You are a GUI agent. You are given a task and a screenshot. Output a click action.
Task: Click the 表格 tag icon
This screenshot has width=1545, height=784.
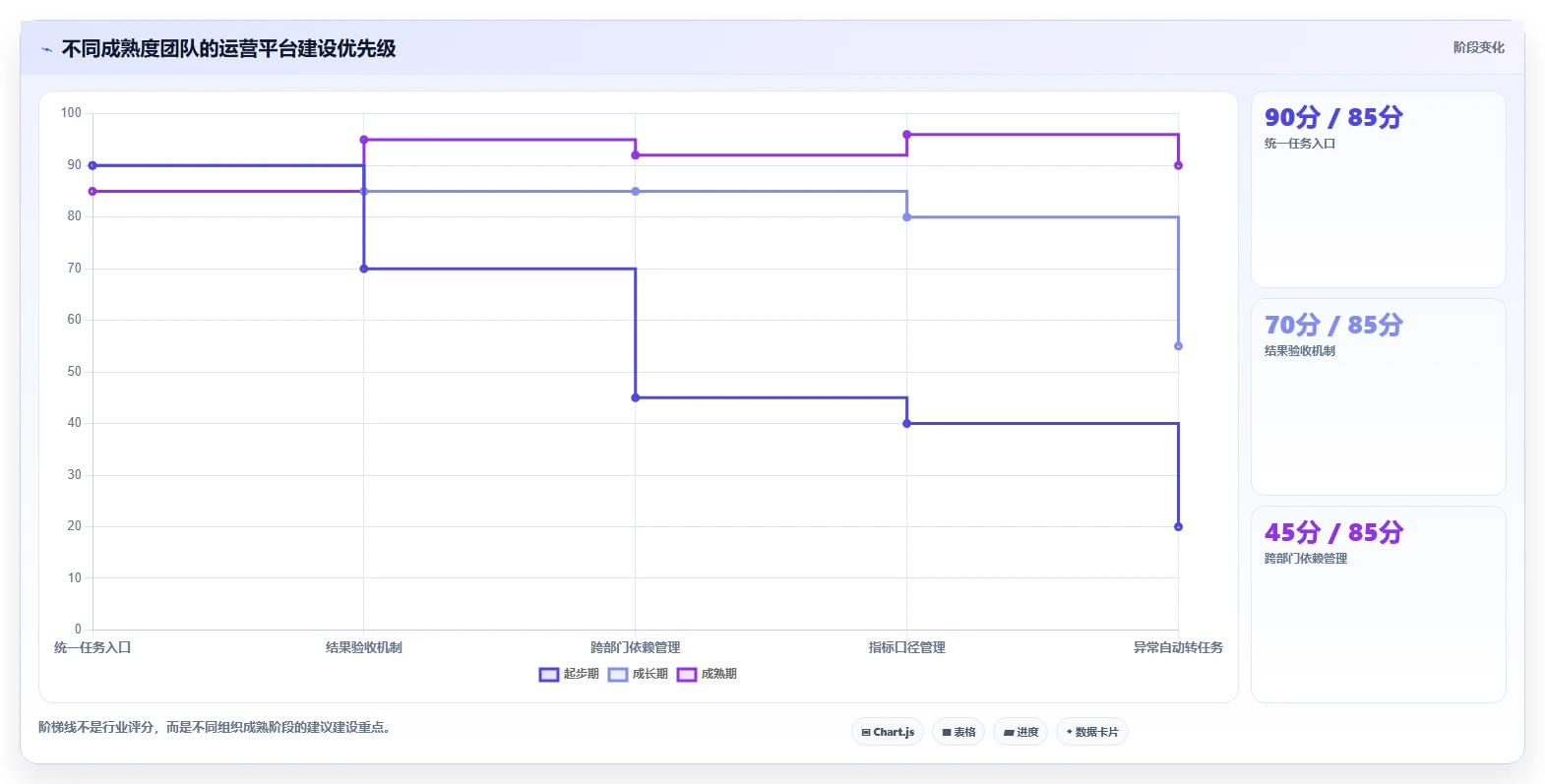(x=947, y=733)
